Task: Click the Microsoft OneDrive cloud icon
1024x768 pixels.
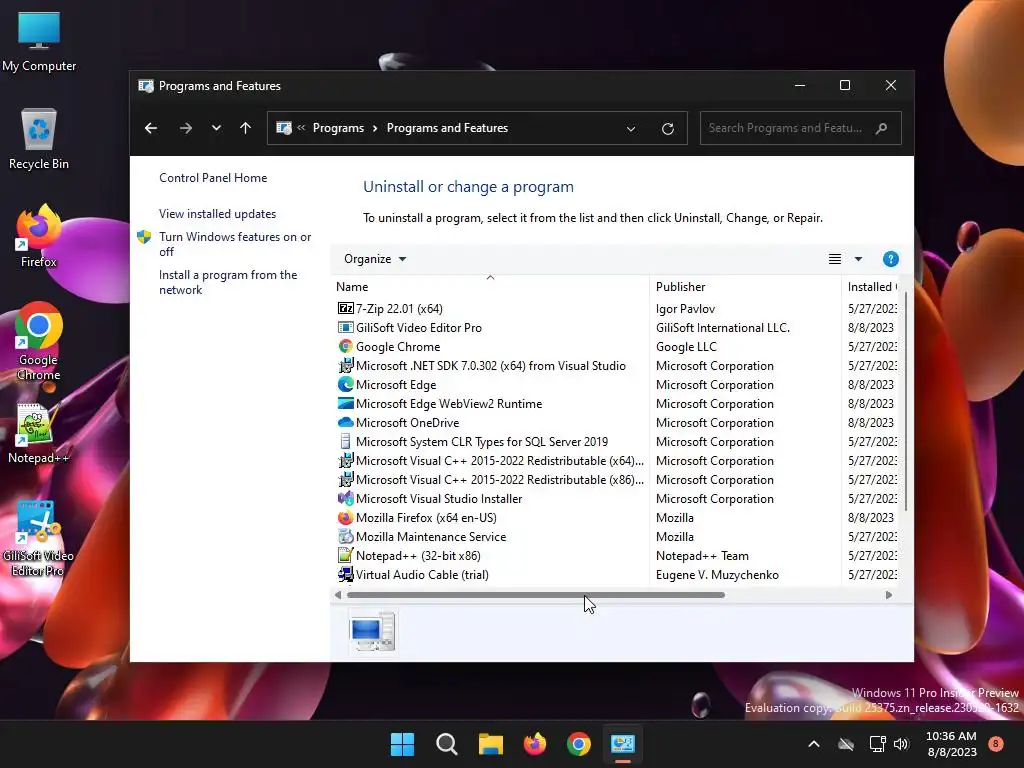Action: (345, 422)
